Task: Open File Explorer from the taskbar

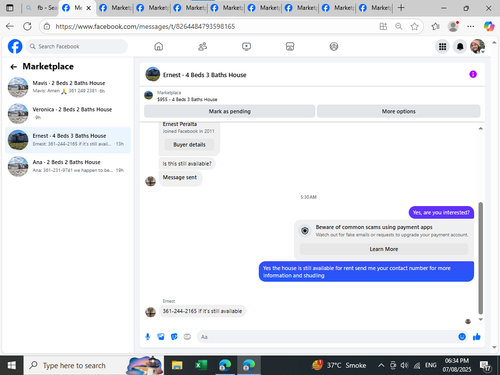Action: (177, 365)
